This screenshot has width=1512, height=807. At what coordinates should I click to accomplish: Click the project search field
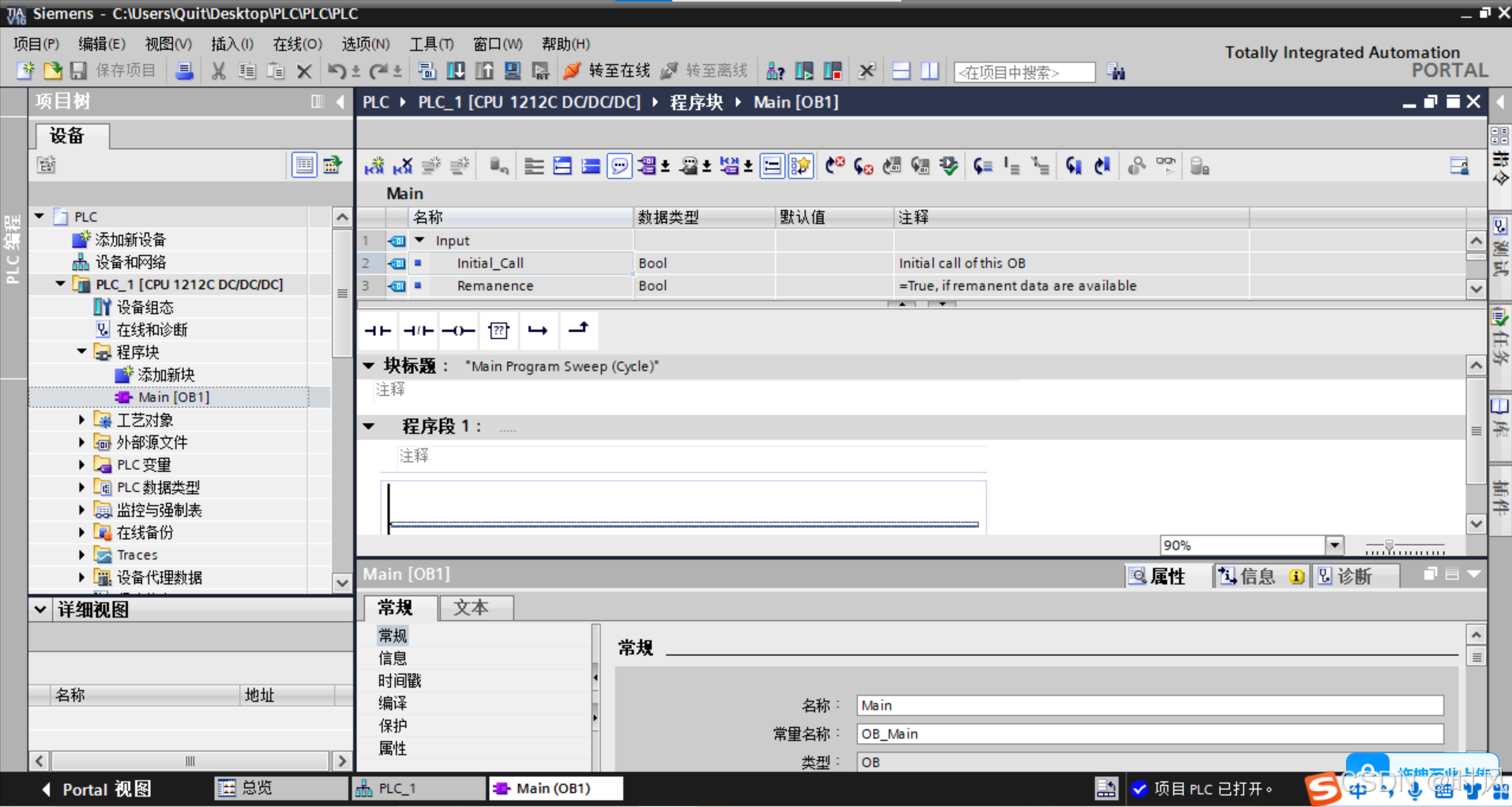tap(1025, 72)
